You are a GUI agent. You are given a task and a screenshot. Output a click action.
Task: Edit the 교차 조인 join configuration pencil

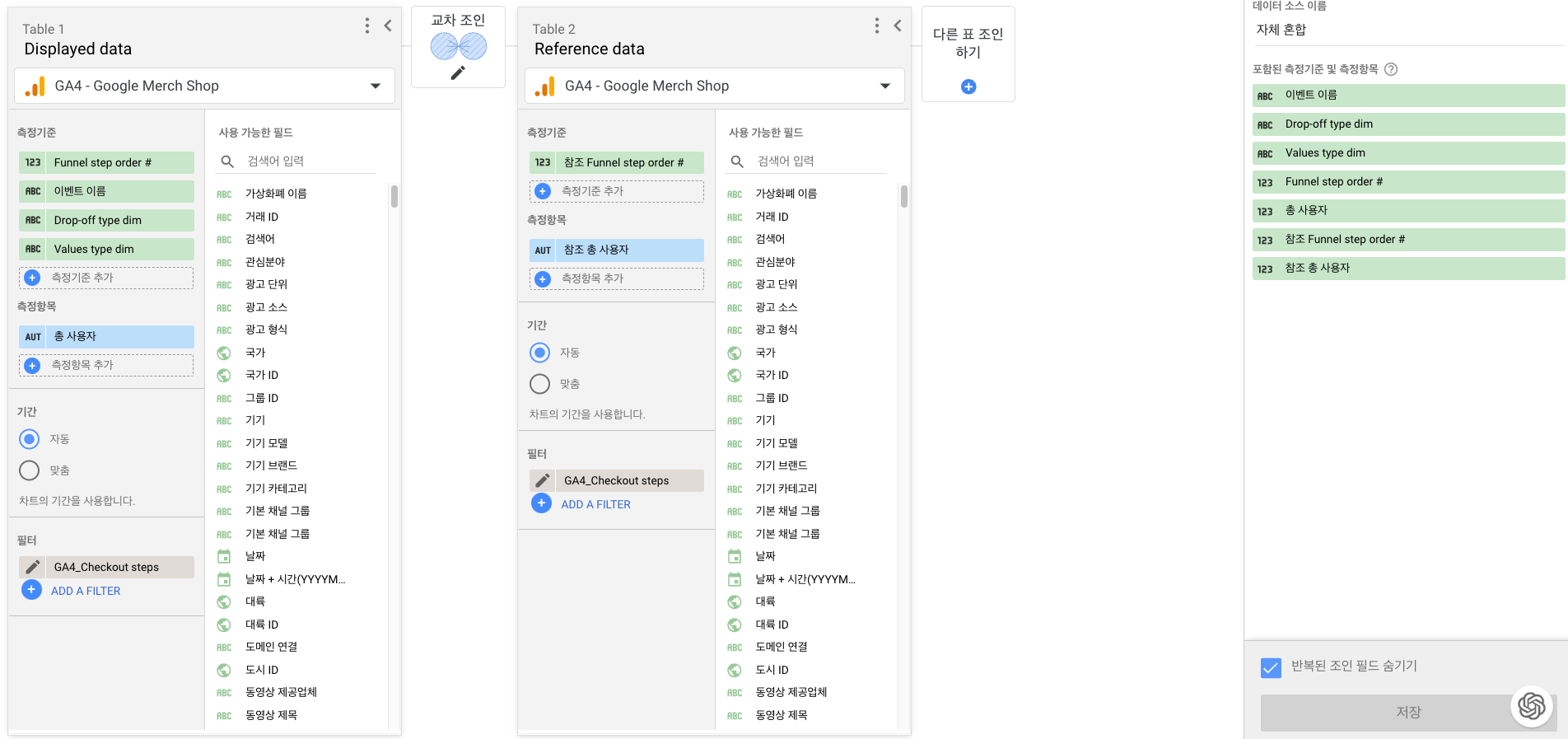click(458, 73)
